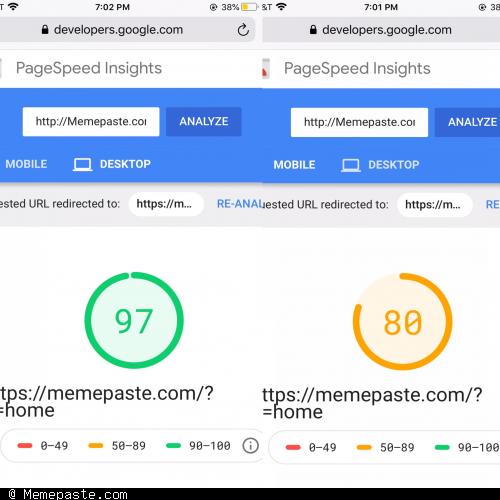
Task: Click 'URL redirected to:' text in right screenshot
Action: [x=342, y=204]
